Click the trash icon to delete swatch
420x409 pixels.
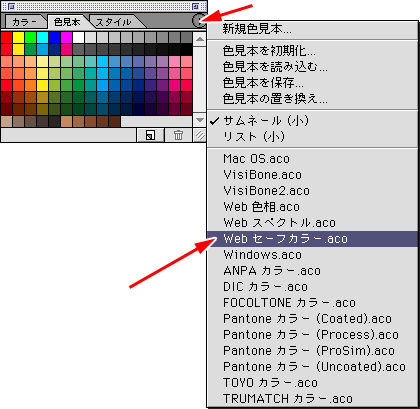point(178,135)
